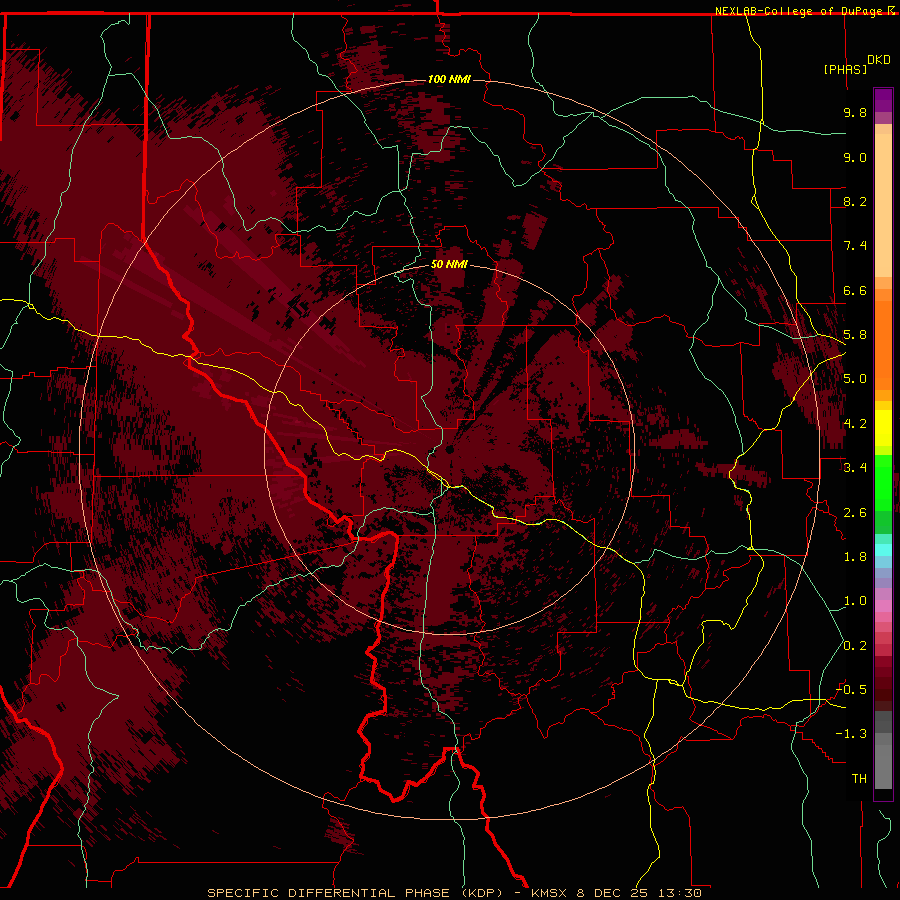Click the 2.6 value on the color scale

tap(855, 513)
